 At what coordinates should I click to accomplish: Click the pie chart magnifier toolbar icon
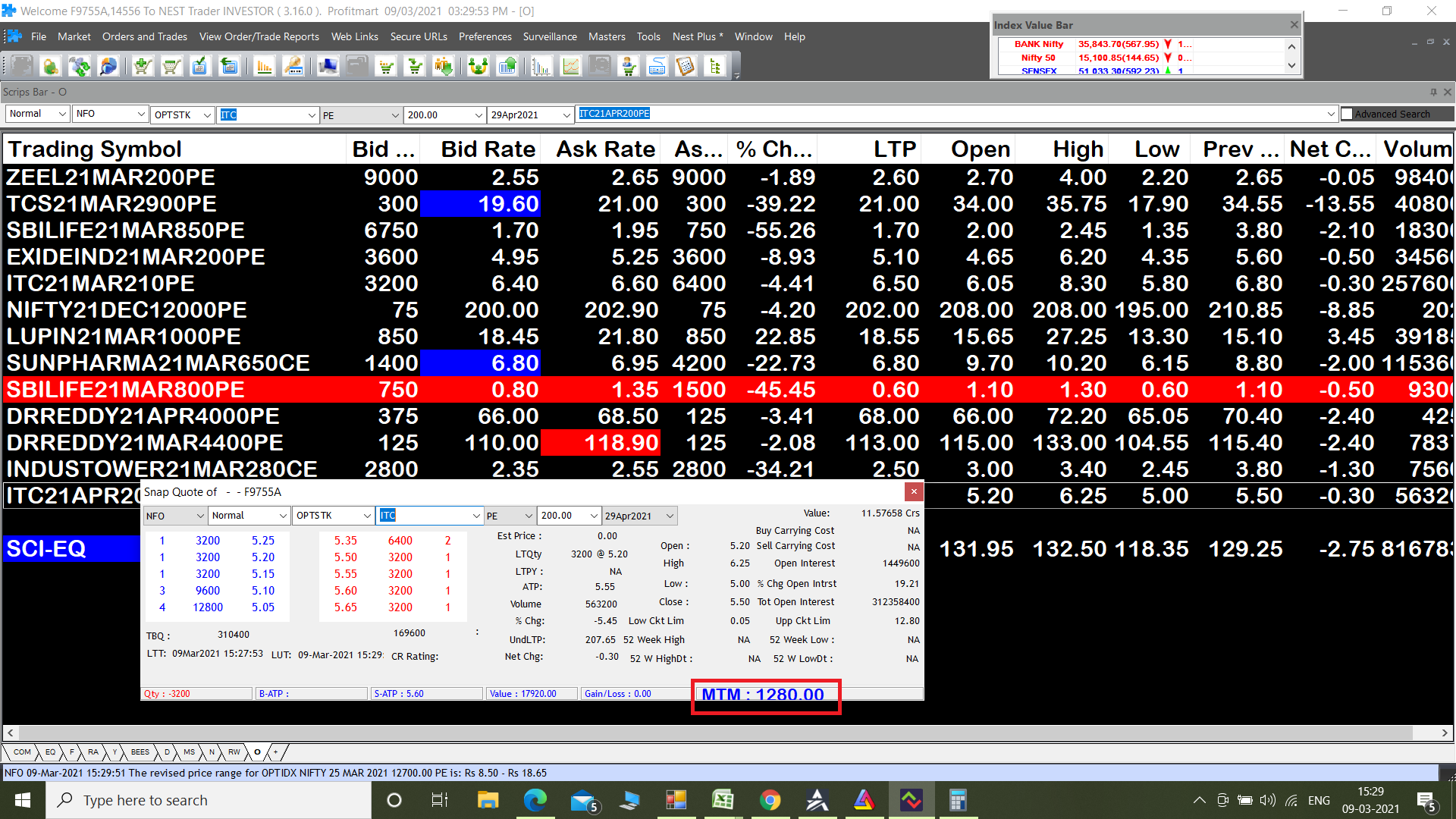[x=108, y=67]
